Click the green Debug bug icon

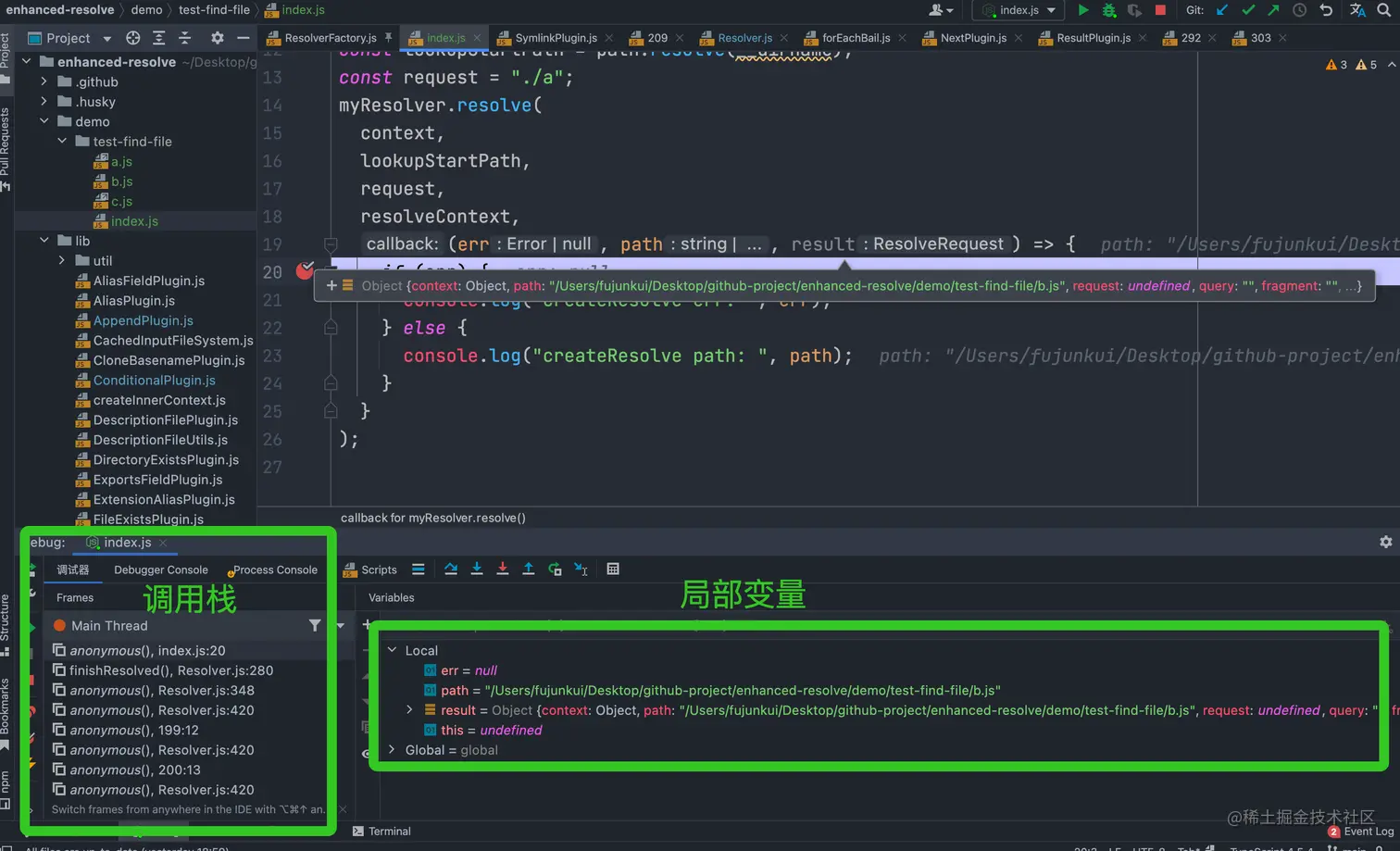pos(1108,10)
